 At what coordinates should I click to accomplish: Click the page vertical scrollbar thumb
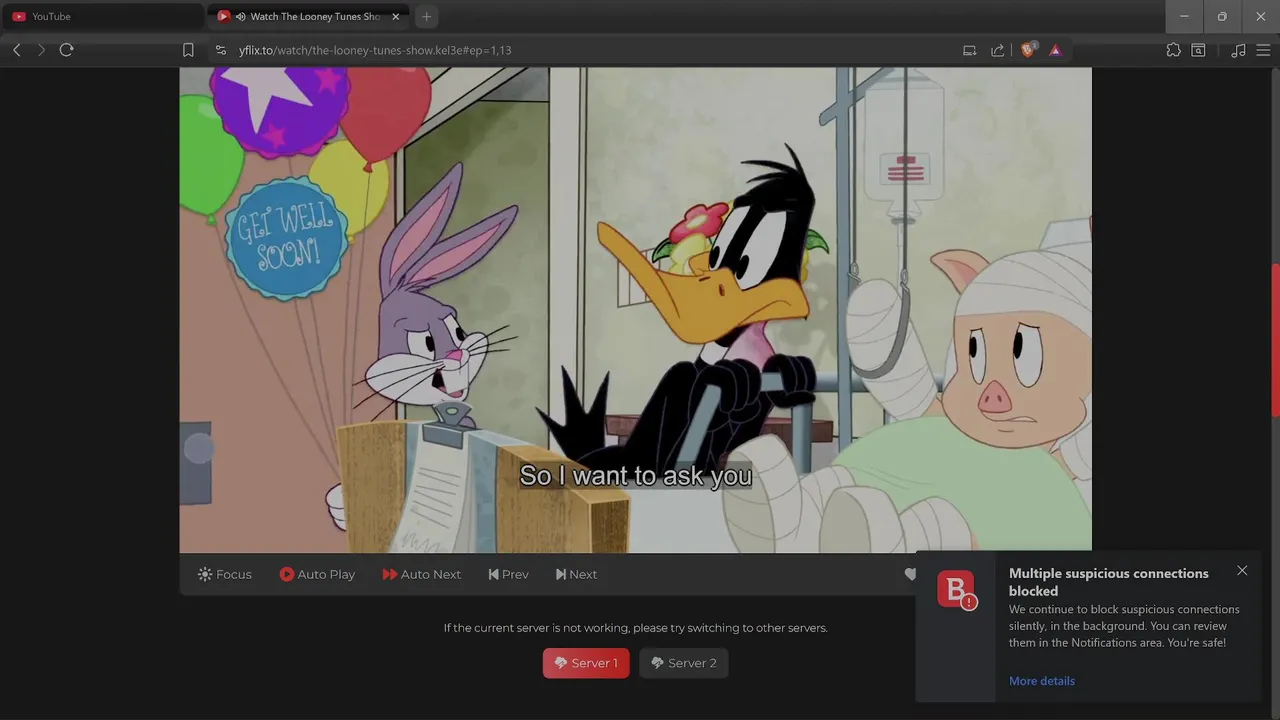1275,340
